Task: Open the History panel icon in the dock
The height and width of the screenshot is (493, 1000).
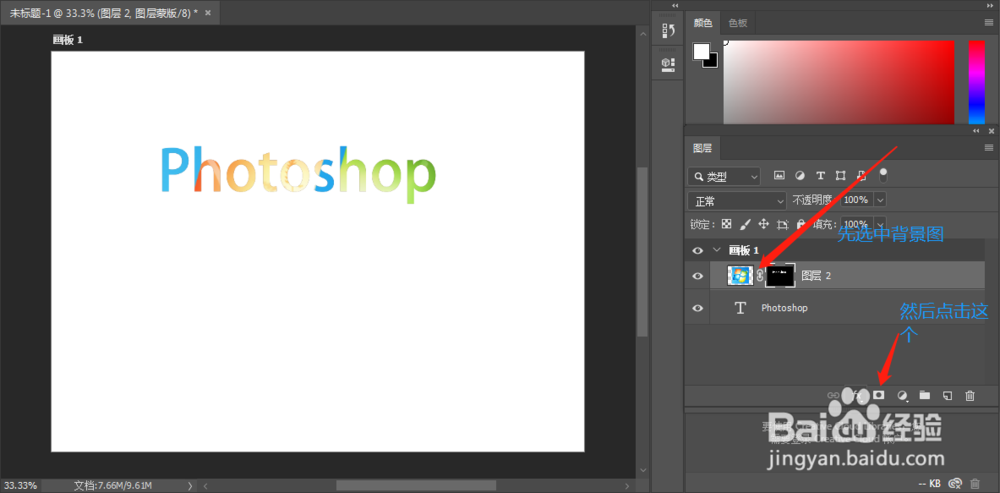Action: pos(668,29)
